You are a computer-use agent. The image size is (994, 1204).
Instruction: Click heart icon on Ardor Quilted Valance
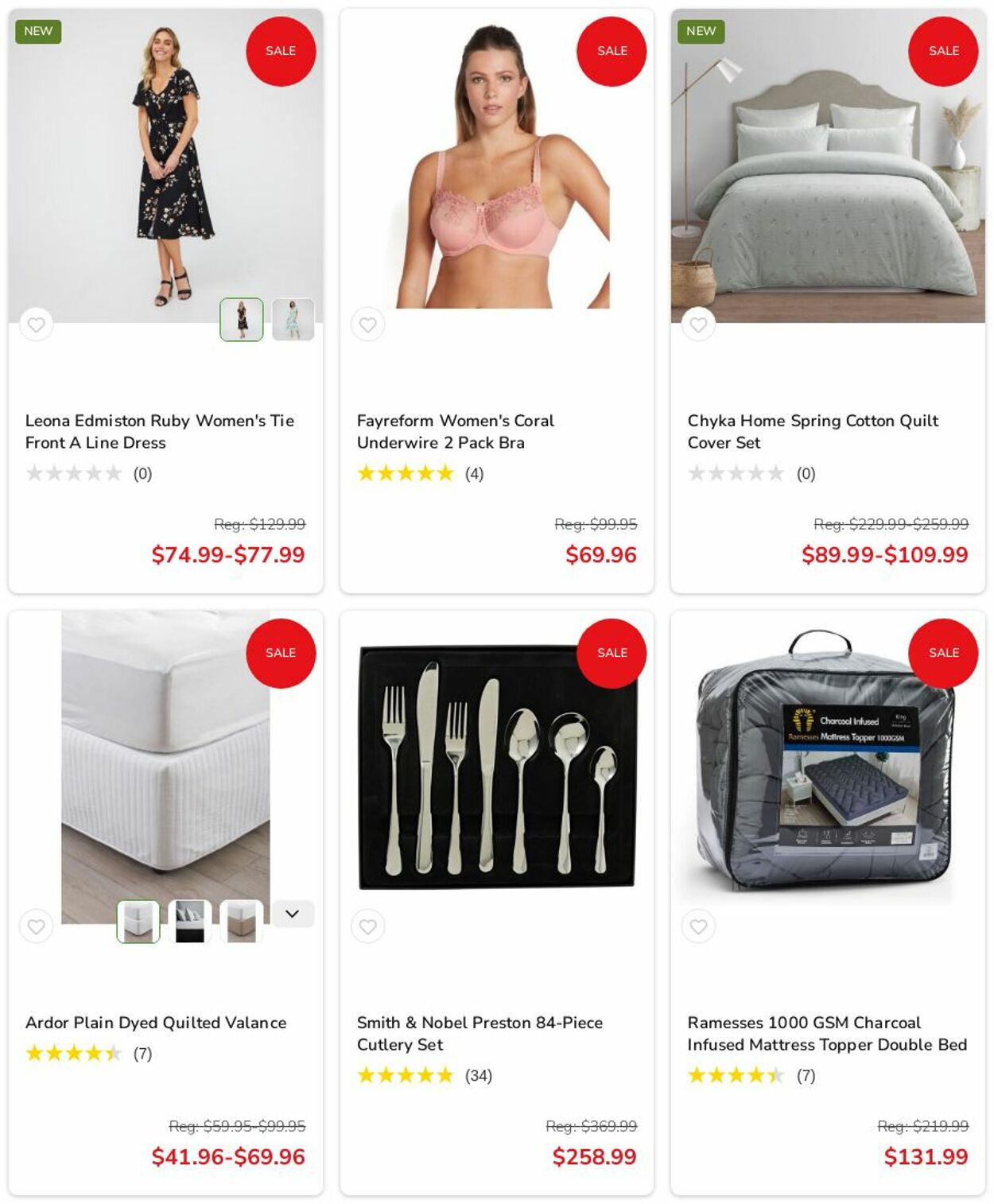36,926
